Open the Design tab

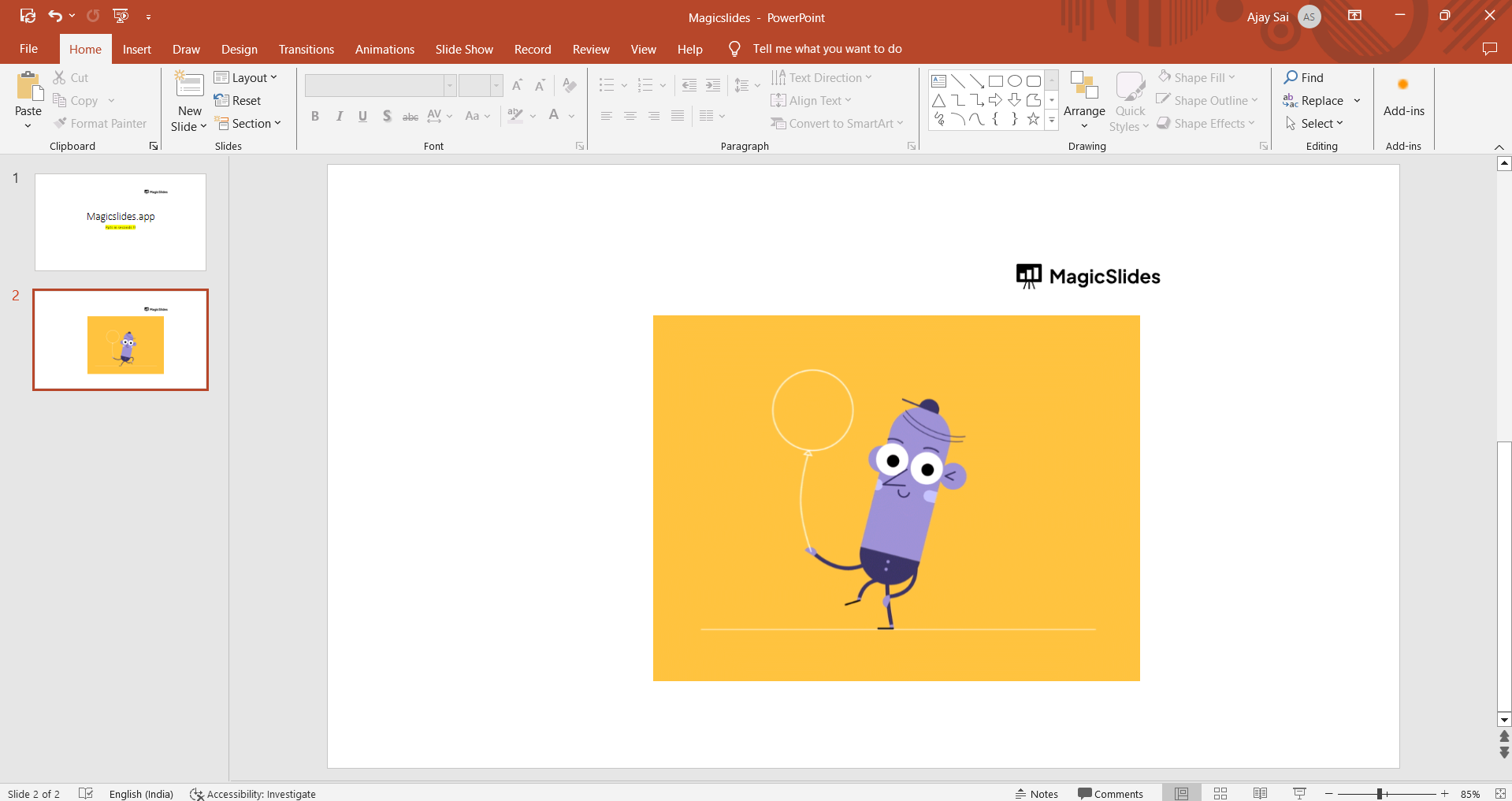pos(239,49)
